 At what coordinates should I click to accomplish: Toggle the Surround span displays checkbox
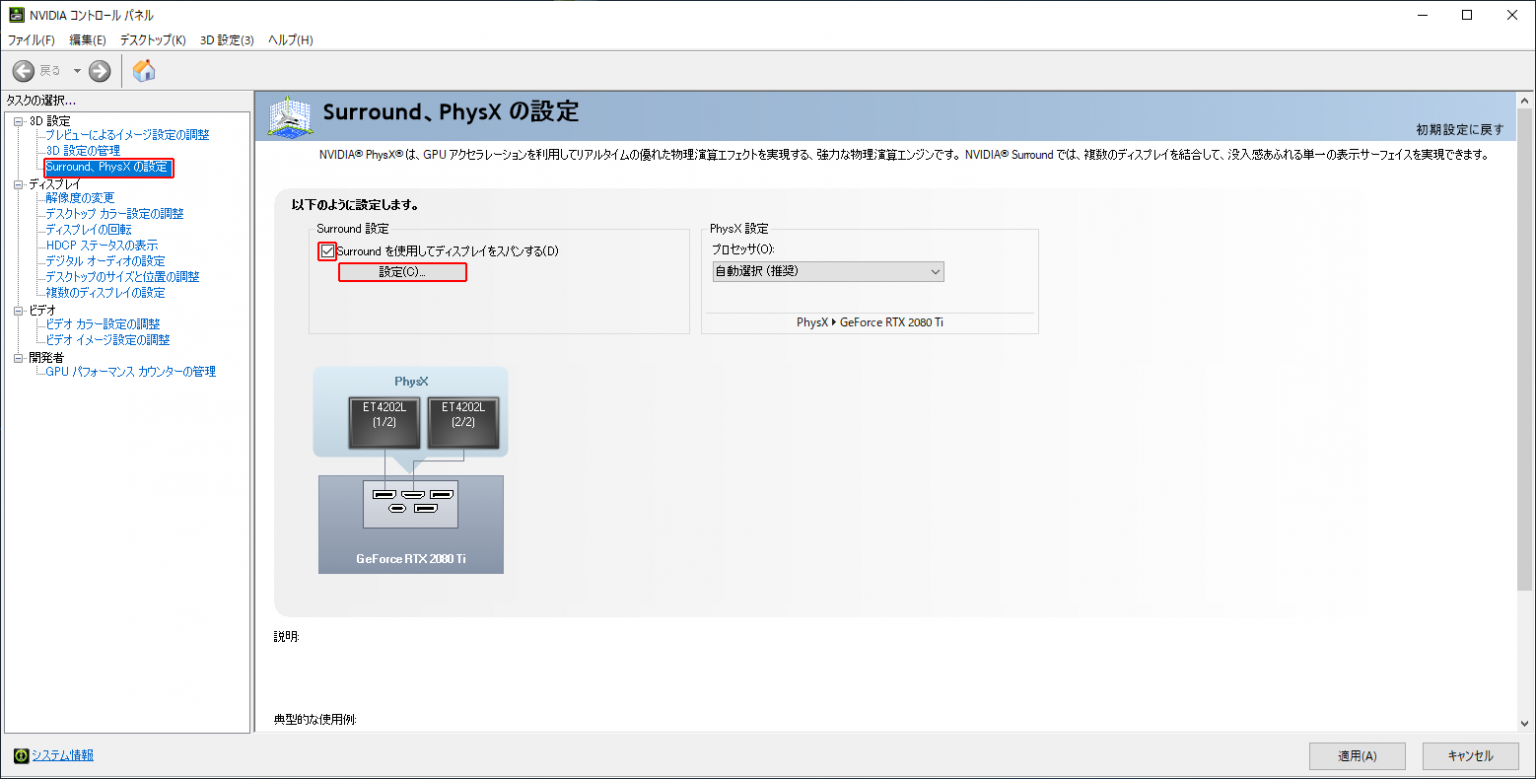[327, 251]
